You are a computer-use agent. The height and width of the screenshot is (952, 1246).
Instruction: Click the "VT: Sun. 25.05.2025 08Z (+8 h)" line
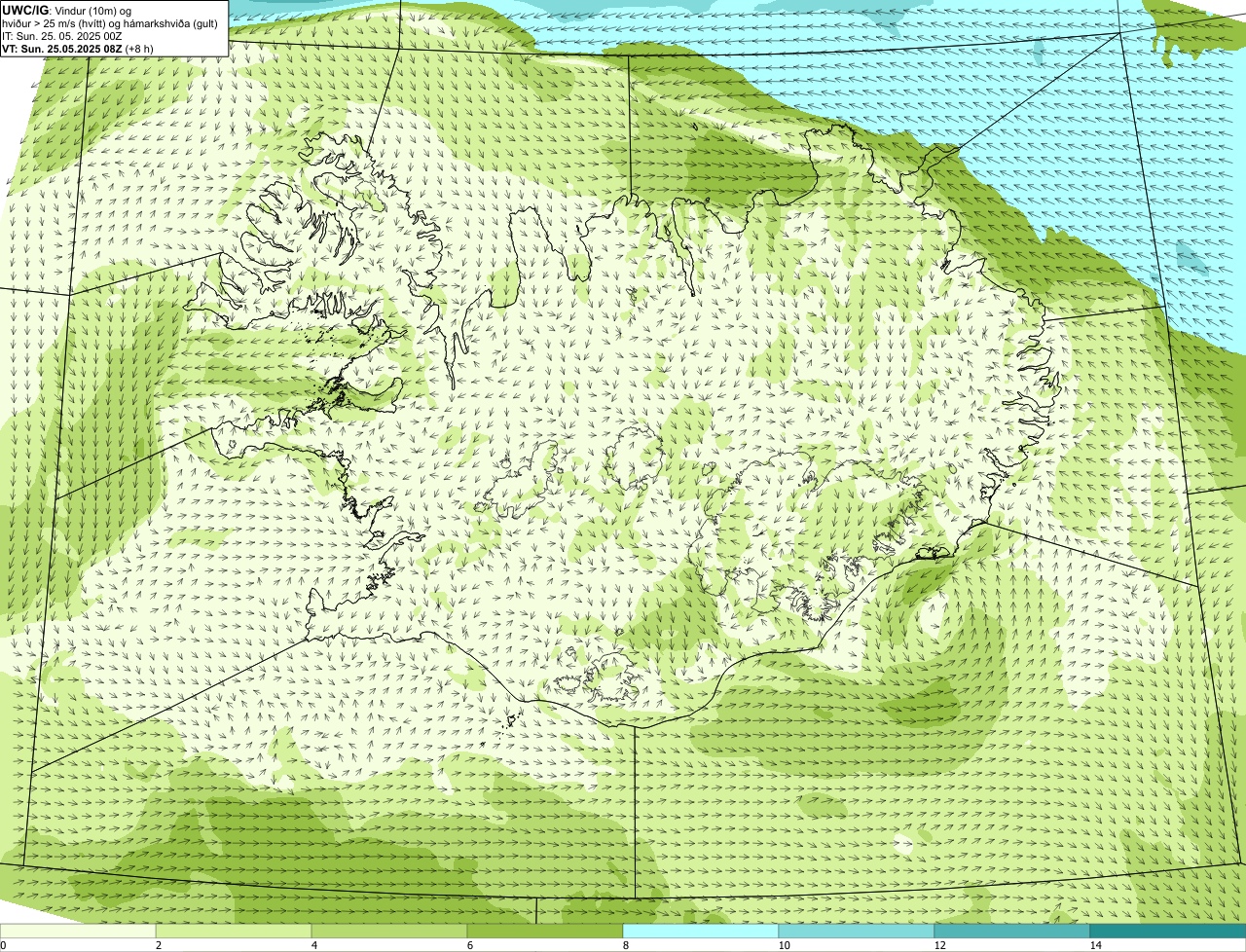77,48
